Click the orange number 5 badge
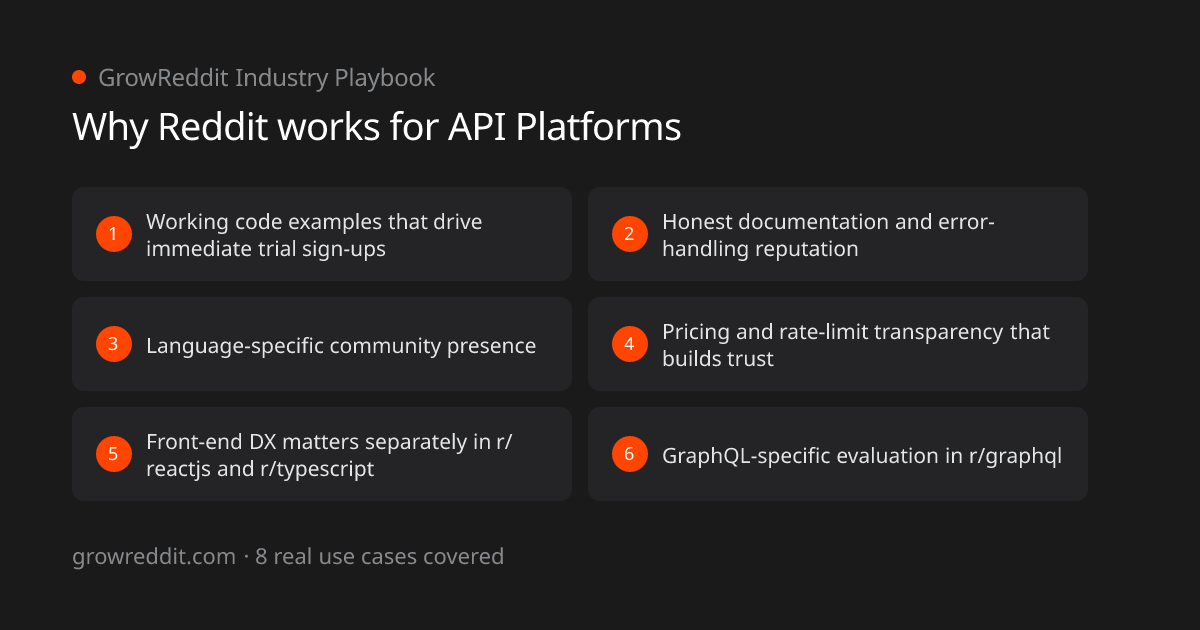The width and height of the screenshot is (1200, 630). pyautogui.click(x=113, y=454)
